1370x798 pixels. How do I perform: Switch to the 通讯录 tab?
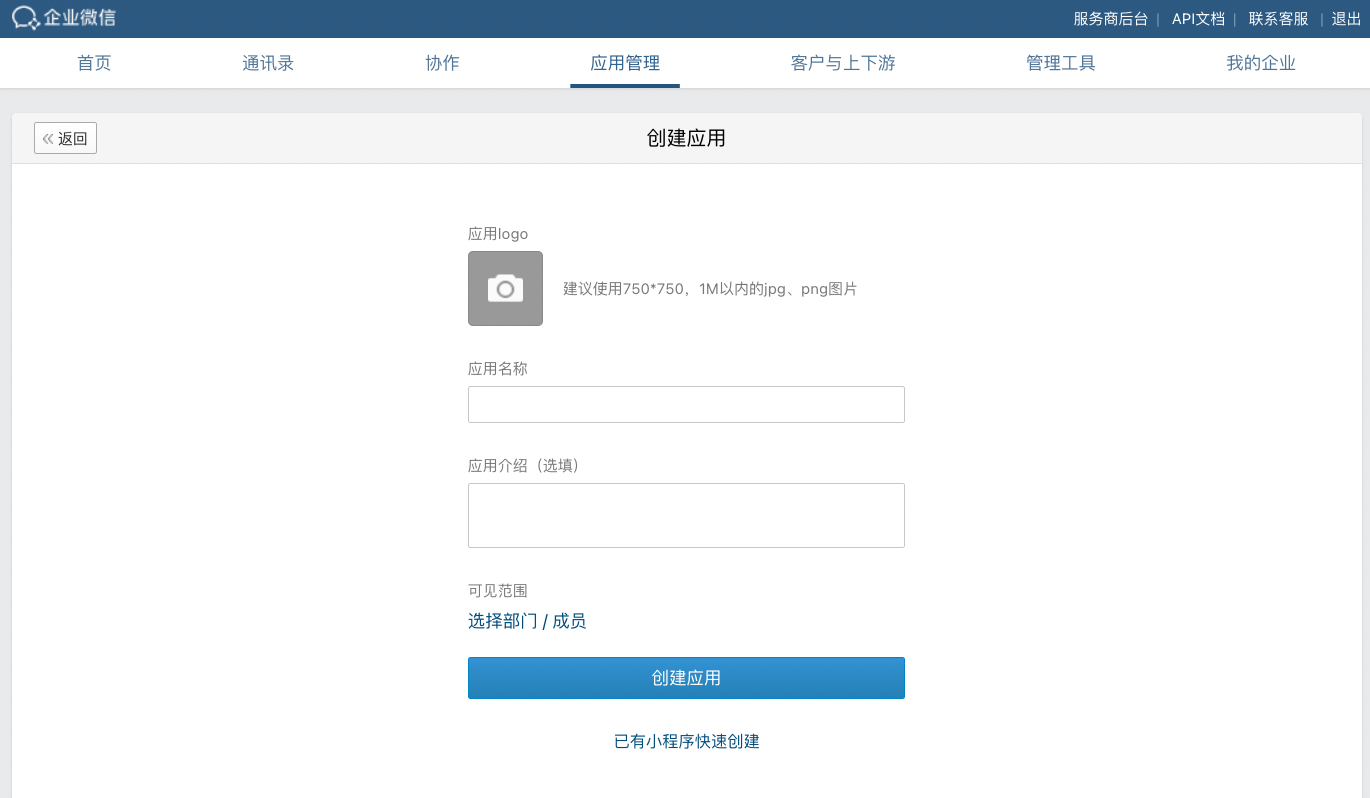(x=268, y=63)
